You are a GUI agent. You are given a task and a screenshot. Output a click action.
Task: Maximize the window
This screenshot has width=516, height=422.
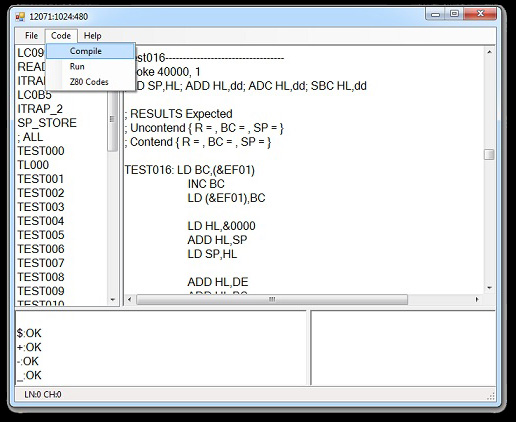454,14
